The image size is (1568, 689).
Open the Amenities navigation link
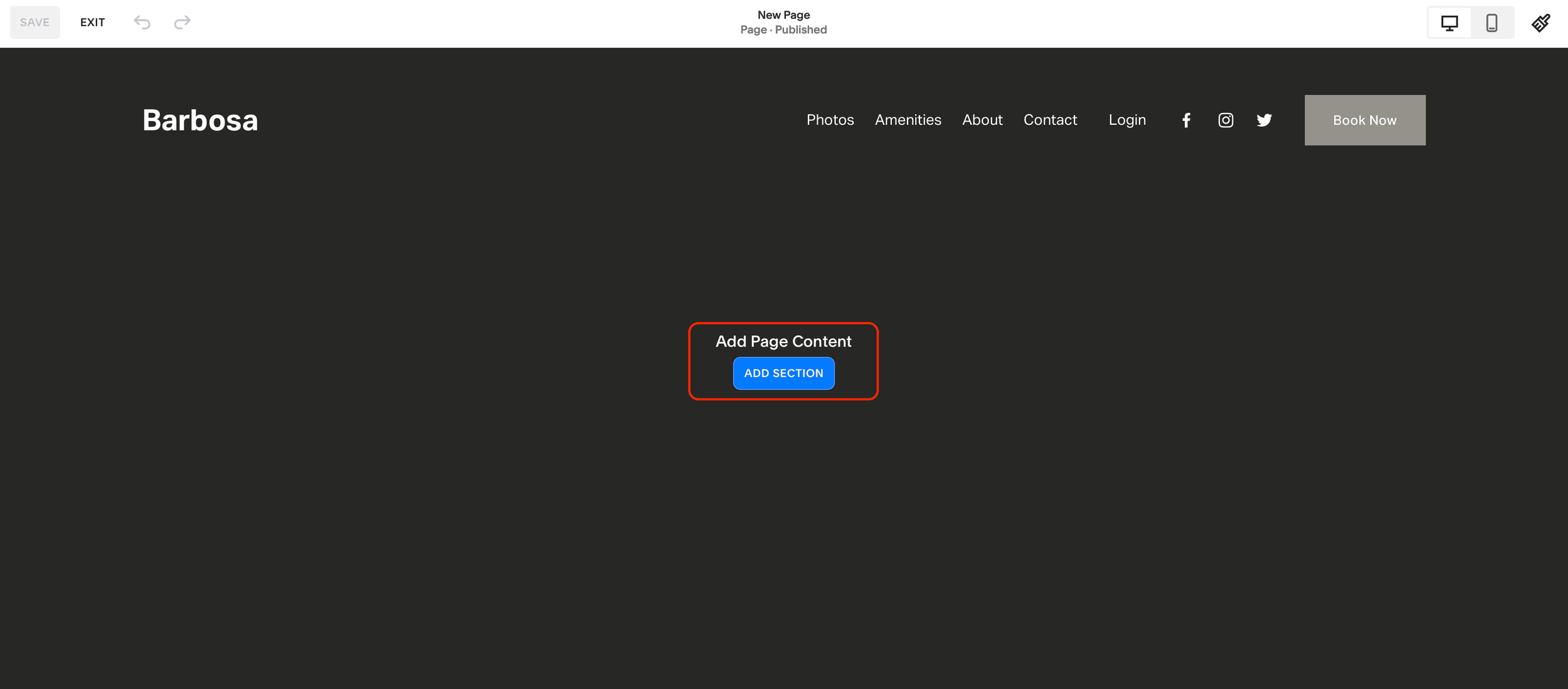908,120
